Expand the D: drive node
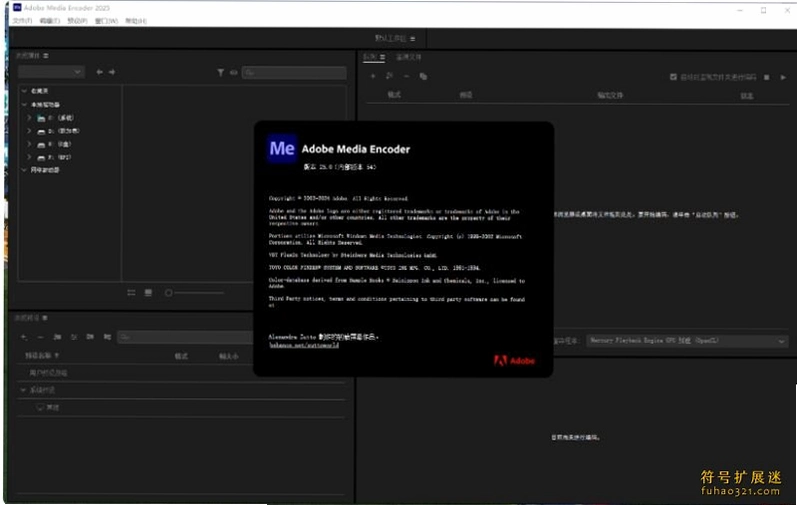 point(29,131)
